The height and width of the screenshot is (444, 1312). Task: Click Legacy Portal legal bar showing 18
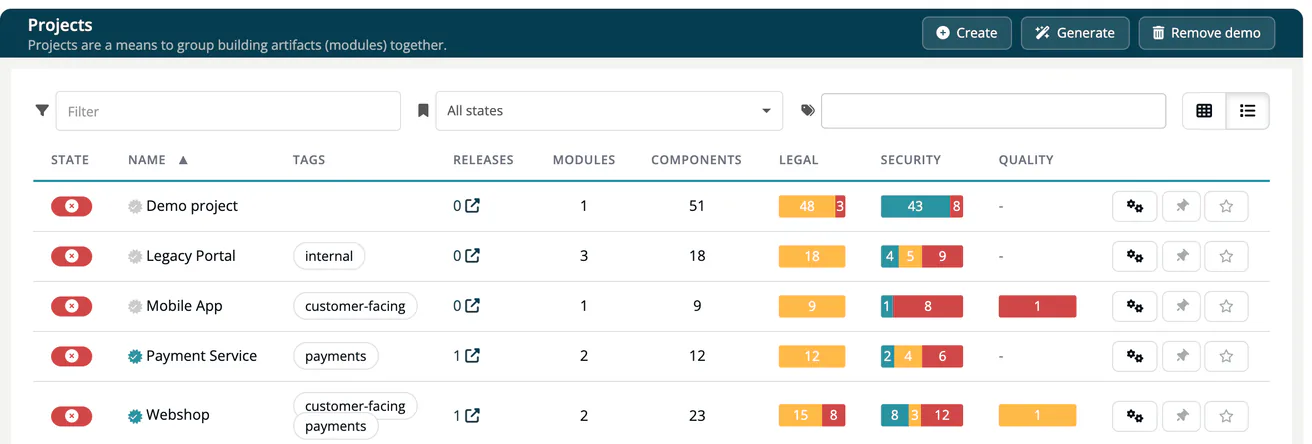point(812,256)
